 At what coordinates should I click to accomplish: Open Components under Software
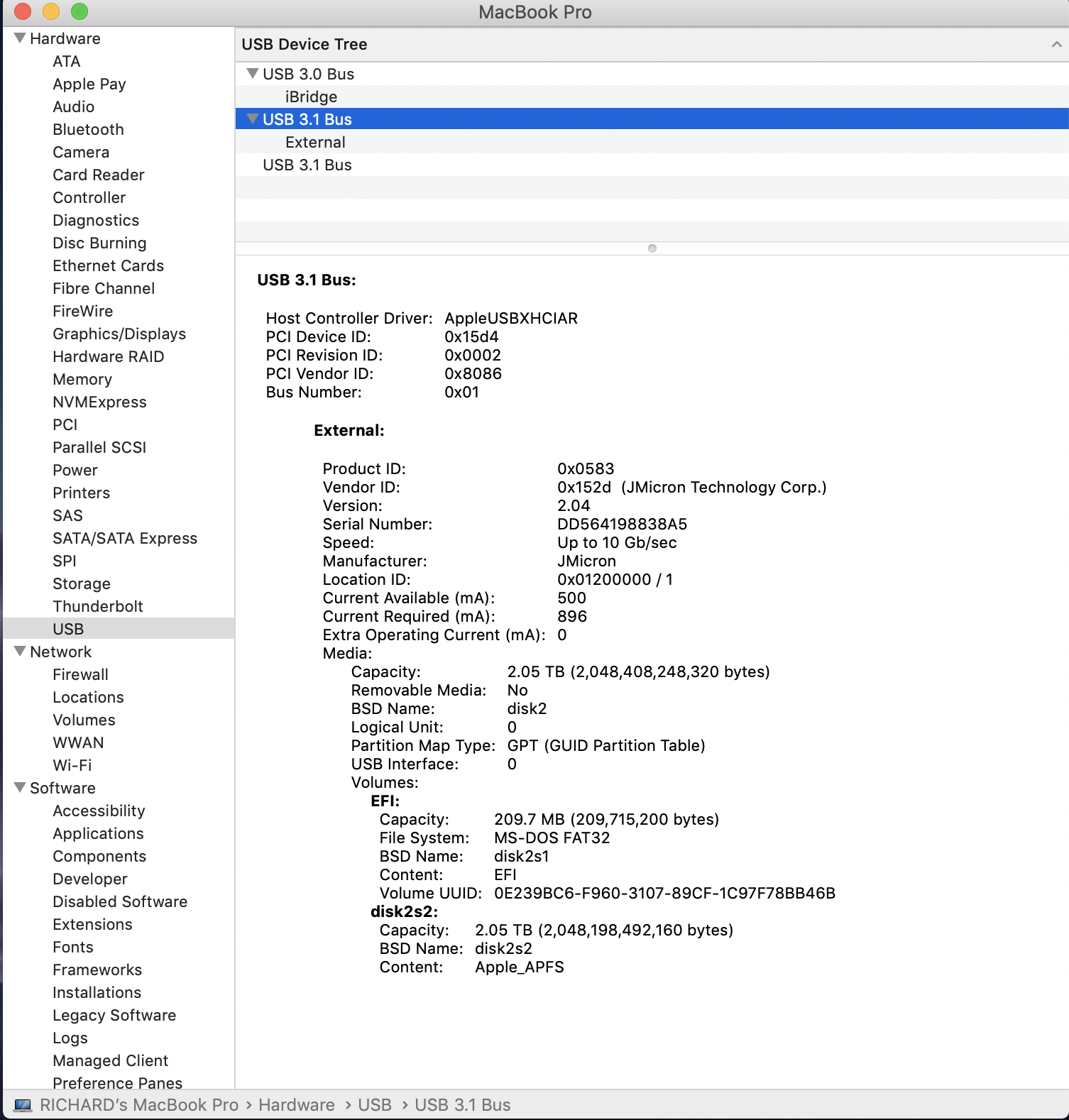click(99, 856)
